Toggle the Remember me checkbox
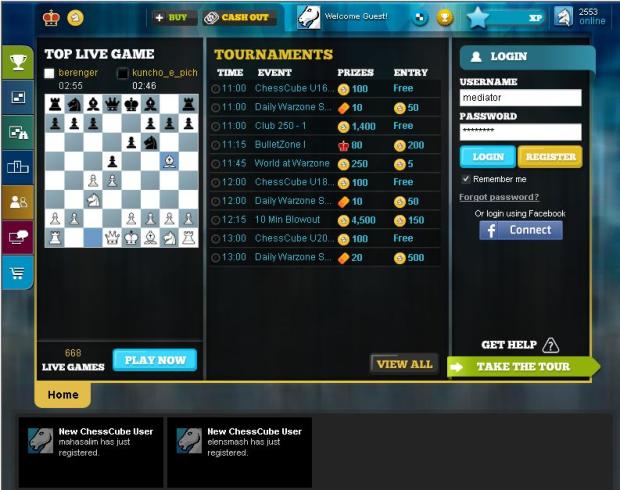Screen dimensions: 620x490 coord(466,179)
